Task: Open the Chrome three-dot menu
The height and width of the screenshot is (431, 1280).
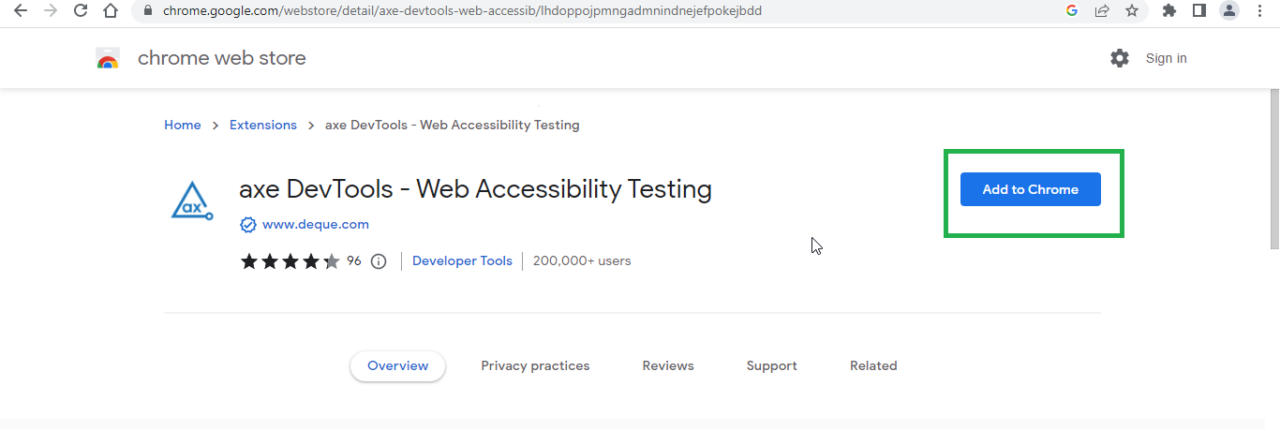Action: click(x=1259, y=11)
